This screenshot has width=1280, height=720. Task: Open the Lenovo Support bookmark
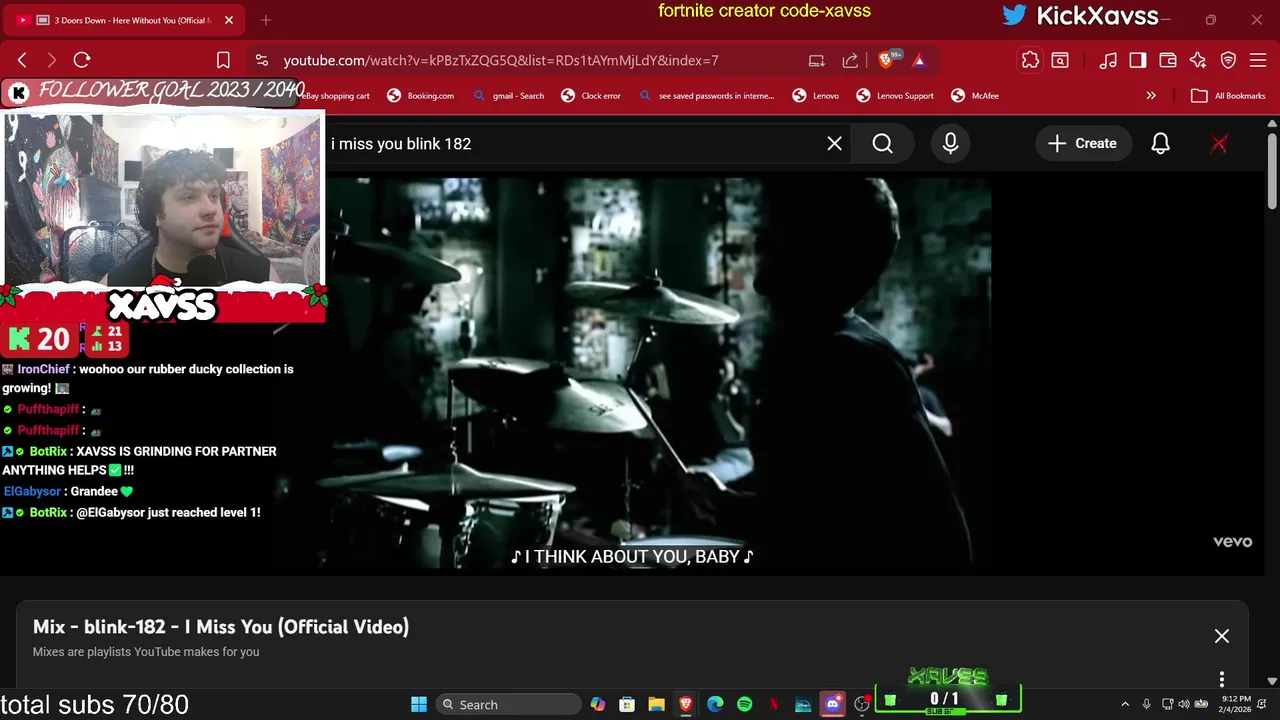[895, 96]
